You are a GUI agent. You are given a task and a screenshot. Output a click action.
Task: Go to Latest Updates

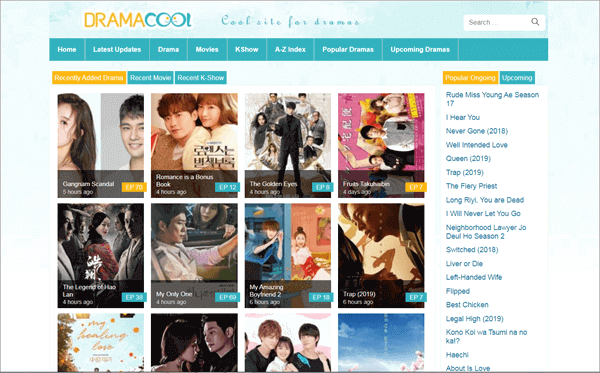pyautogui.click(x=117, y=49)
